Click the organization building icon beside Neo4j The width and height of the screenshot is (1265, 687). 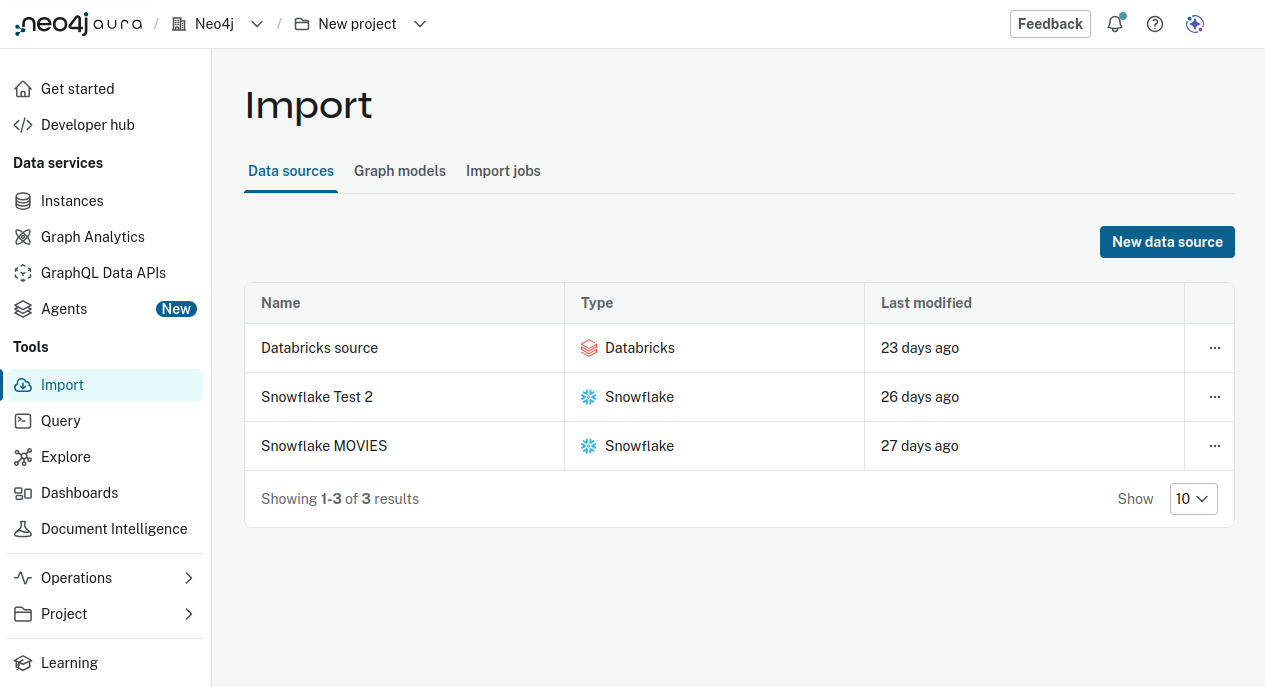[179, 24]
